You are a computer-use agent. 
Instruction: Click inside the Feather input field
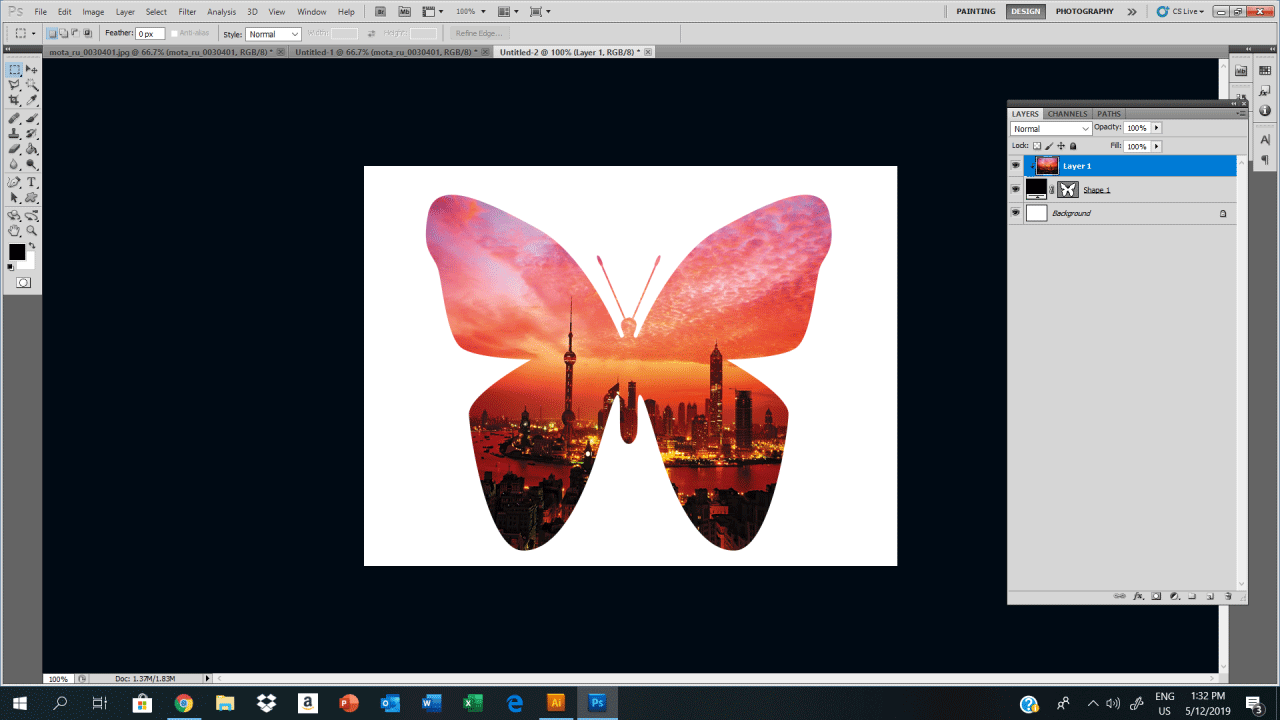pyautogui.click(x=150, y=33)
